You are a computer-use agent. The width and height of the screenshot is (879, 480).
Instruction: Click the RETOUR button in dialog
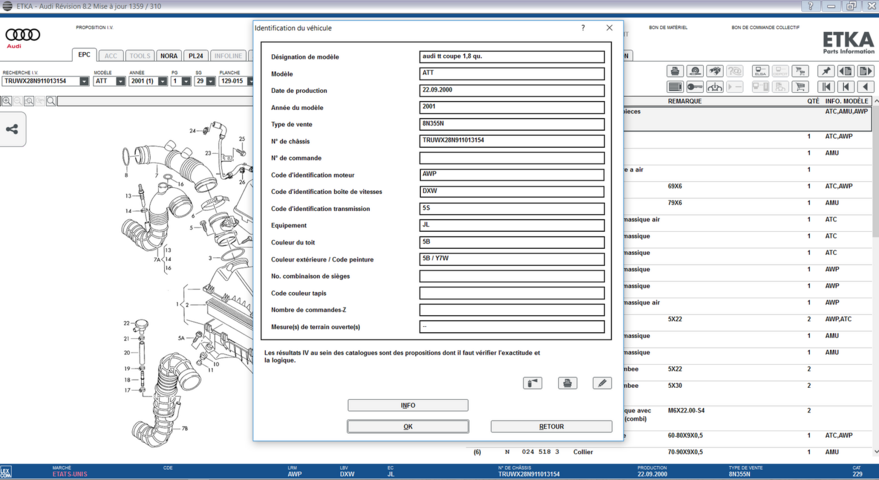[551, 427]
